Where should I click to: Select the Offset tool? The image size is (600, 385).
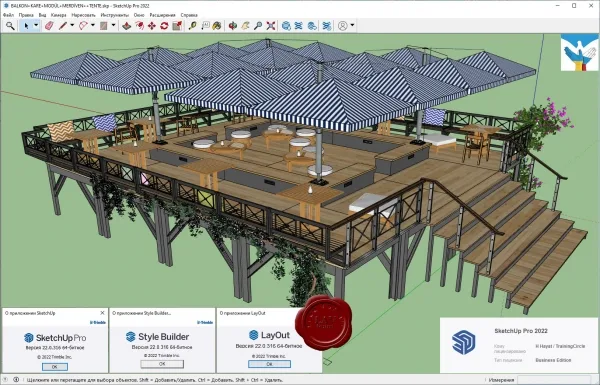pyautogui.click(x=140, y=26)
